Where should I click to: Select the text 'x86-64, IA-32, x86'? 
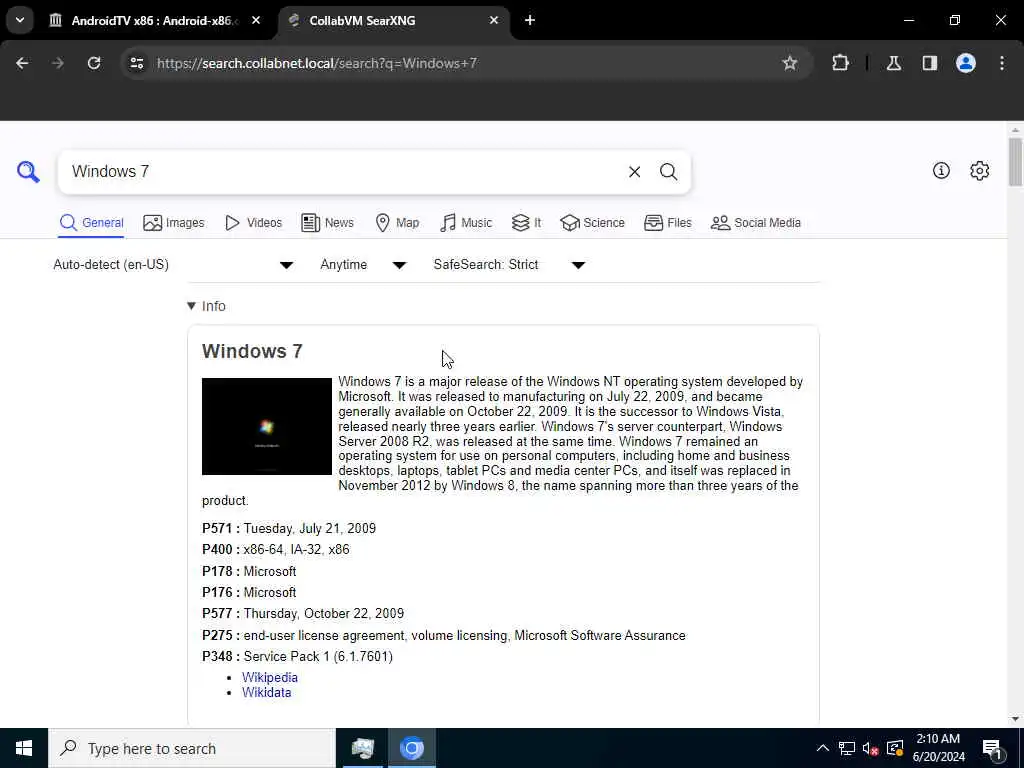[296, 549]
